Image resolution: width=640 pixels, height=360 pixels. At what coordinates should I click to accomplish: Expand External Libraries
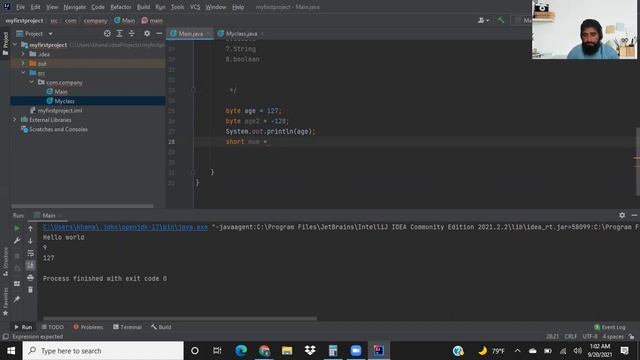pyautogui.click(x=15, y=120)
